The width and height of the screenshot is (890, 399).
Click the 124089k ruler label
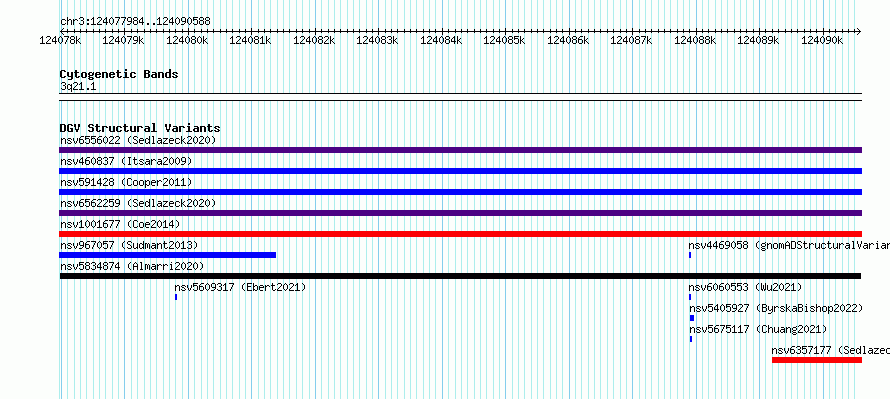tap(758, 40)
